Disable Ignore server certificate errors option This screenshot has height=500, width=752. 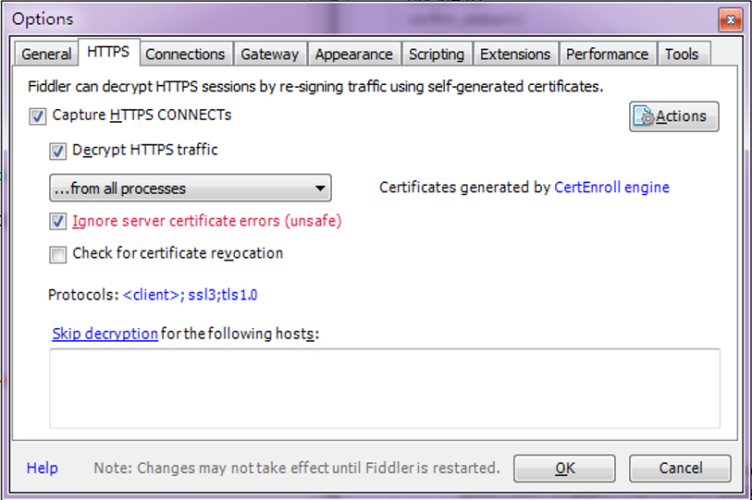(58, 221)
